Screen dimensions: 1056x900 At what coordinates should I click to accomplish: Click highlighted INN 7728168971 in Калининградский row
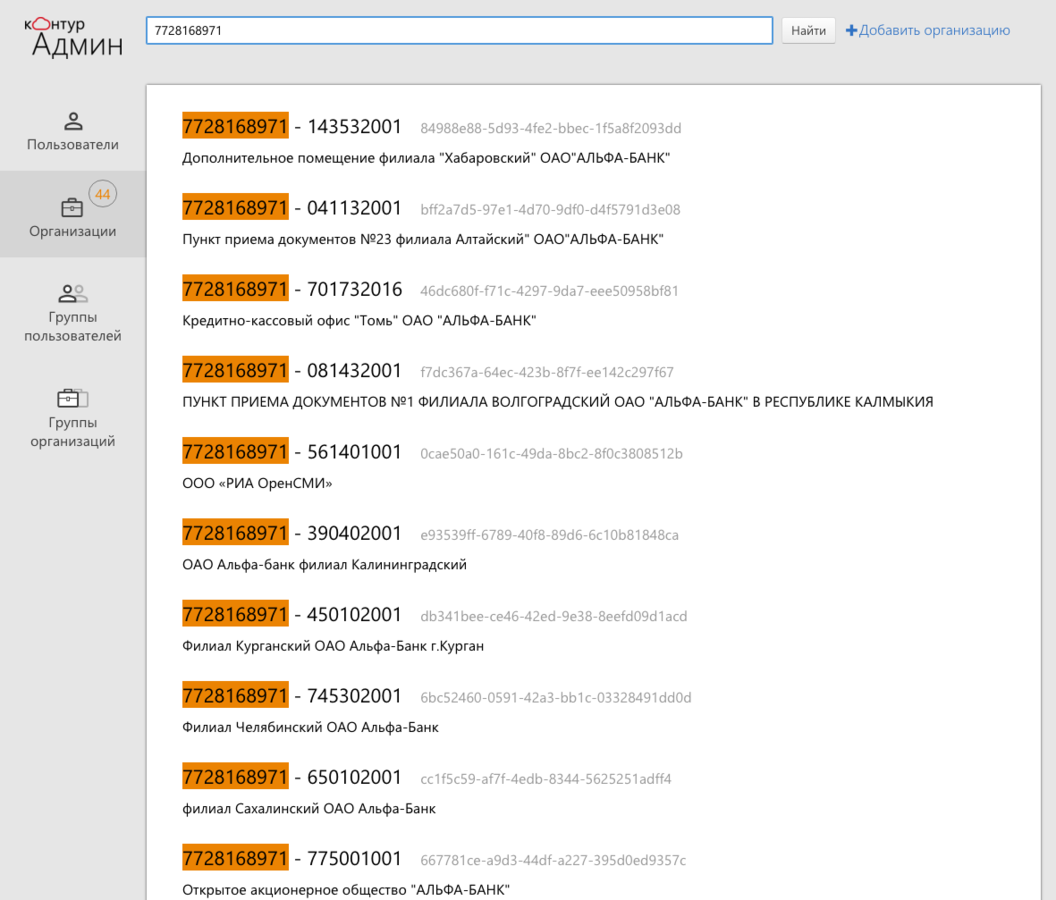[x=235, y=533]
